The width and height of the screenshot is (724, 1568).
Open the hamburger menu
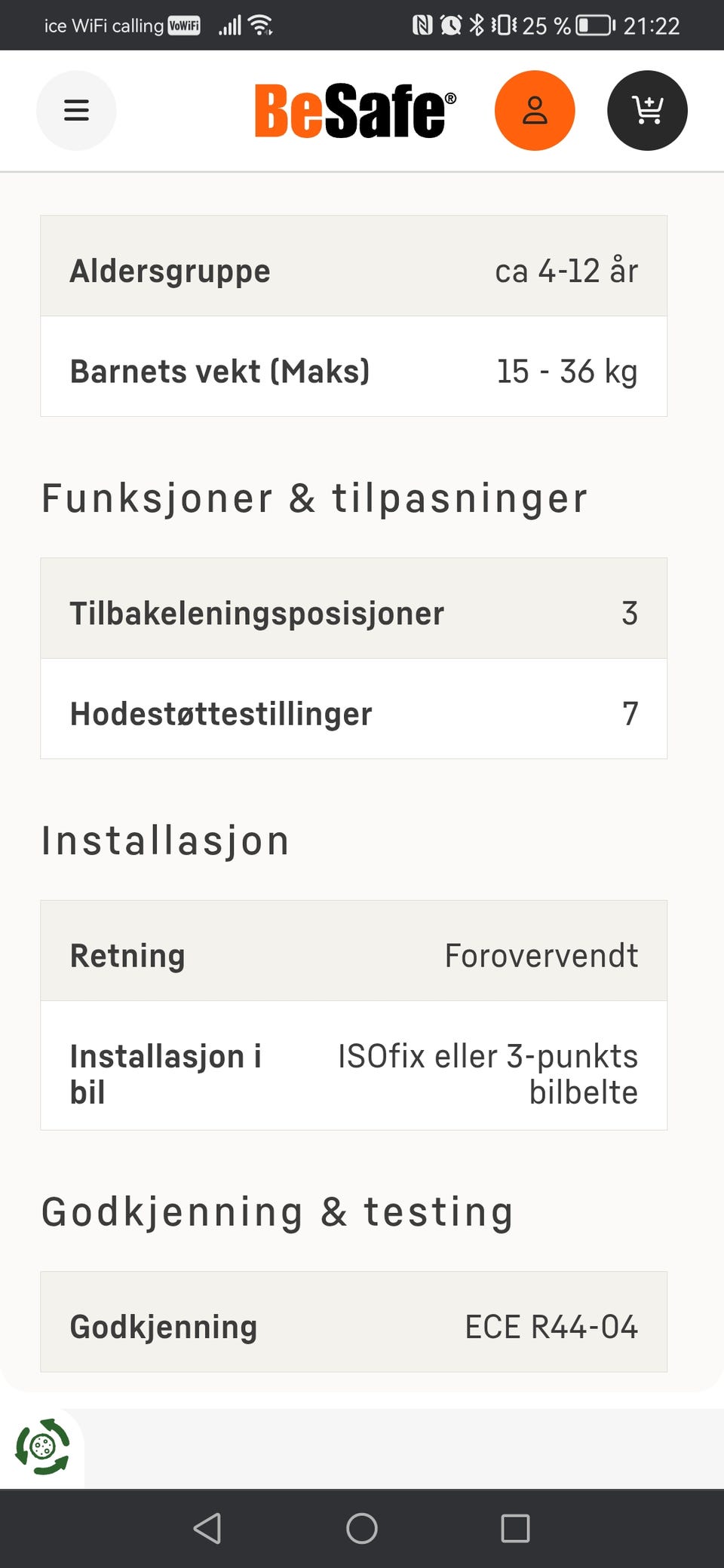76,111
